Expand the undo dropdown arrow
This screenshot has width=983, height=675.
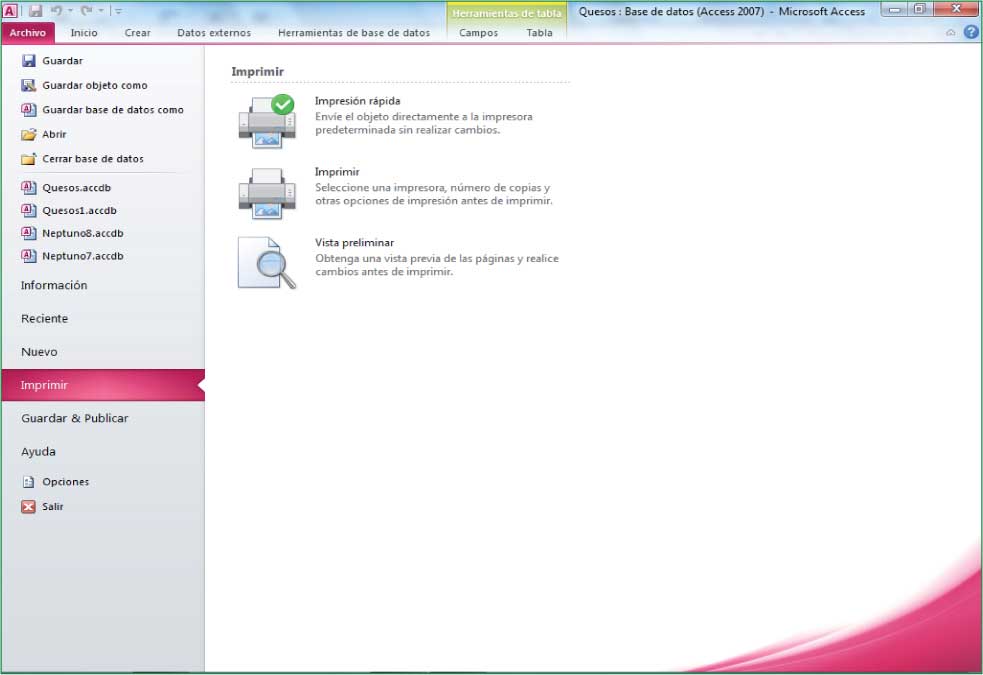pos(70,11)
